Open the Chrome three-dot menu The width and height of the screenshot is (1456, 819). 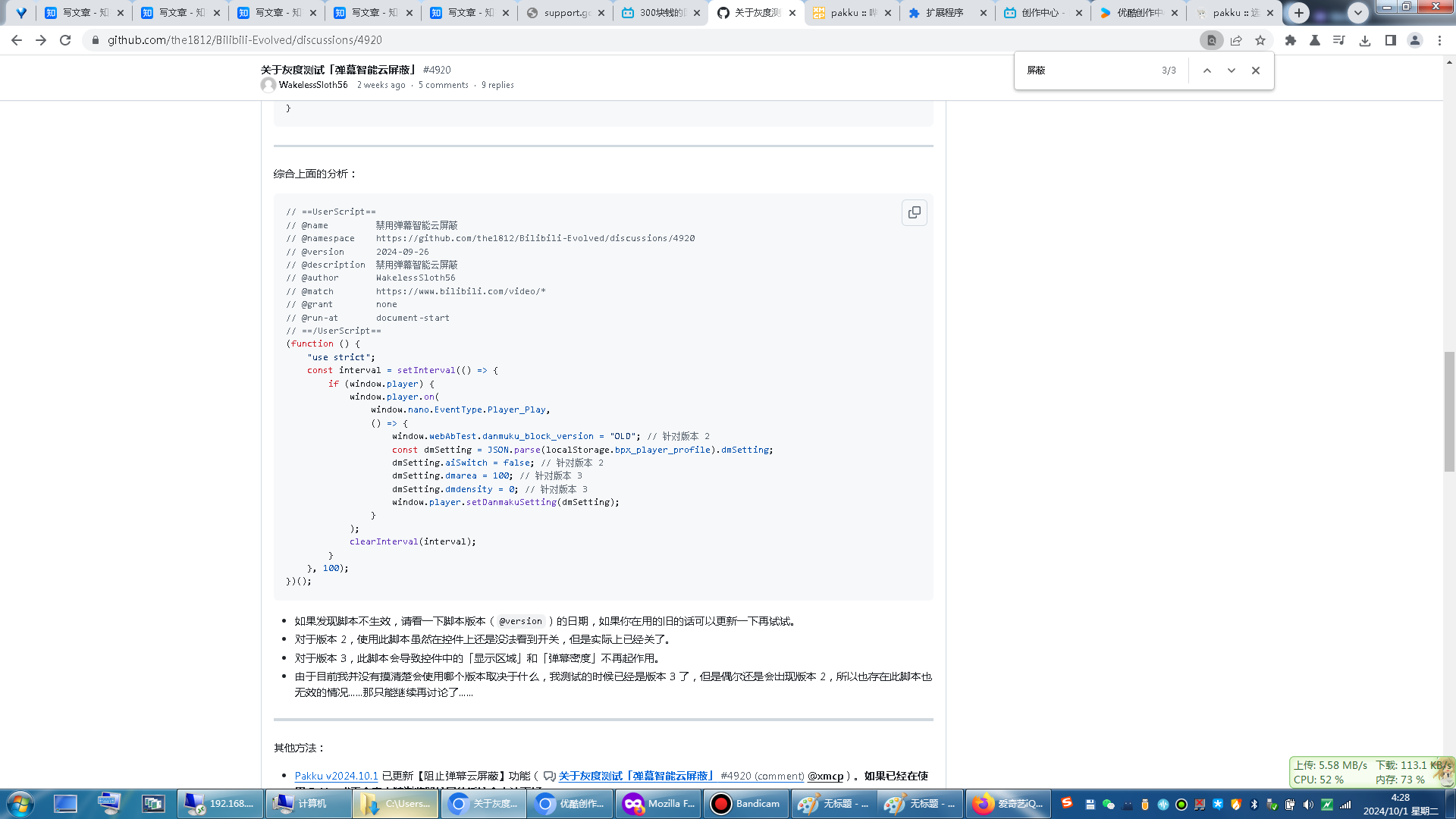[1439, 40]
